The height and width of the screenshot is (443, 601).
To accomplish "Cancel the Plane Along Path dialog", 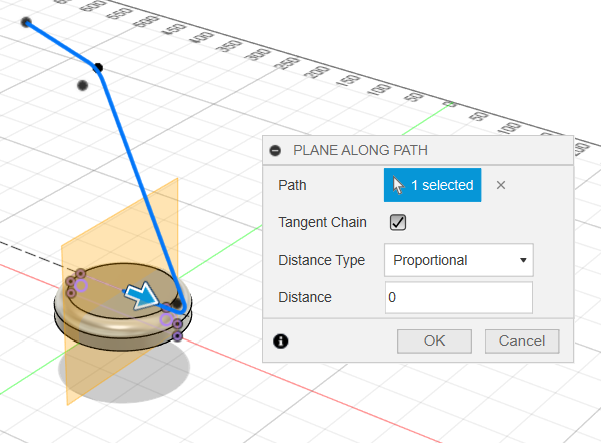I will 522,341.
